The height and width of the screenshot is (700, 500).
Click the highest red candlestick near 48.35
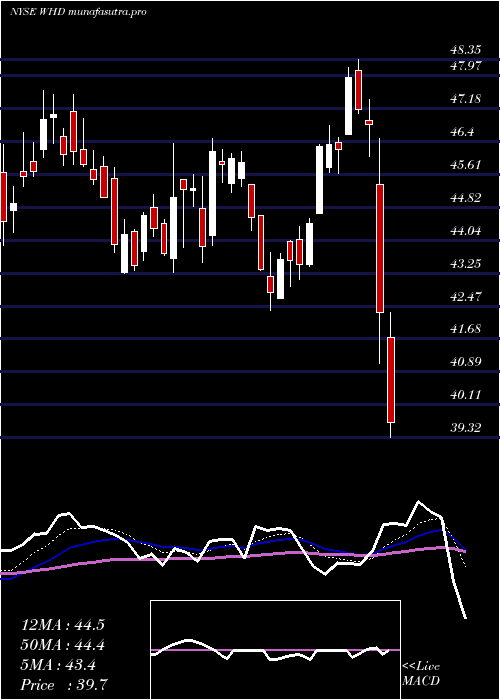358,90
